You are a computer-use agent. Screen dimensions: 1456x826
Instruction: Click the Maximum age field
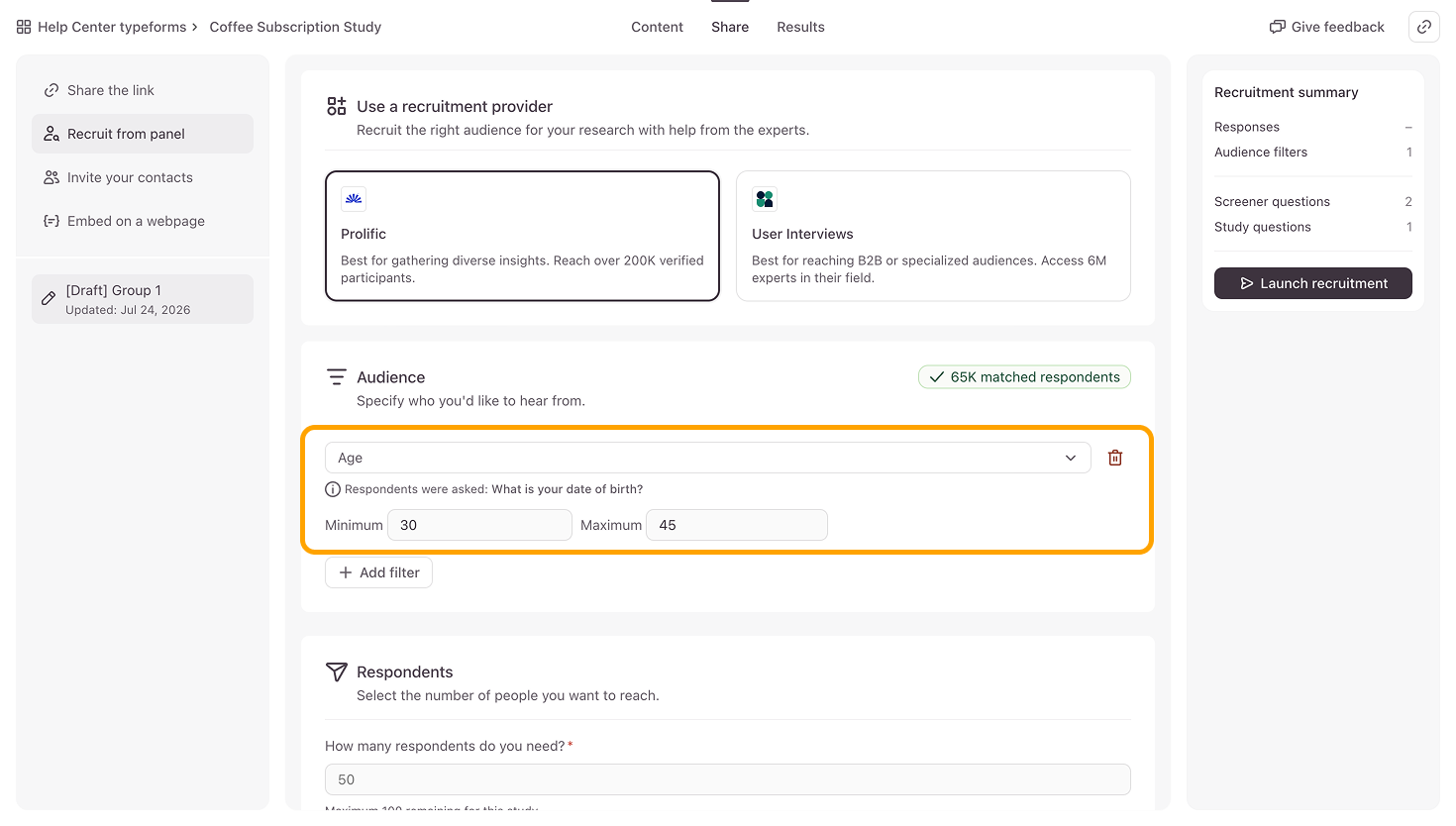[737, 525]
